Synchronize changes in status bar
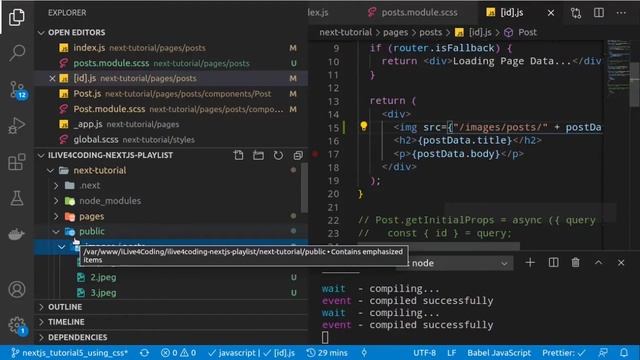 click(x=144, y=353)
